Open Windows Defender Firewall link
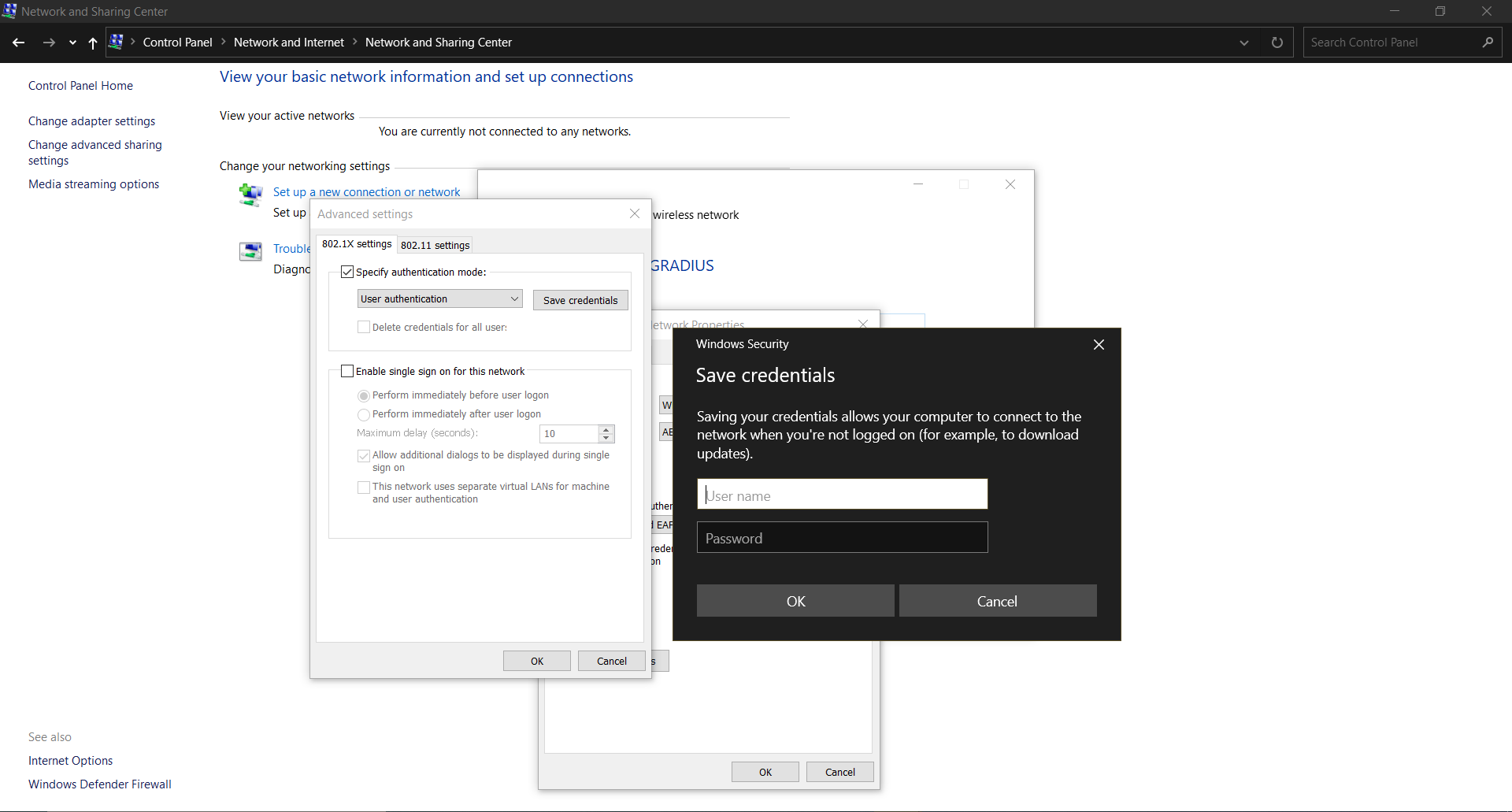The height and width of the screenshot is (812, 1512). pos(100,784)
